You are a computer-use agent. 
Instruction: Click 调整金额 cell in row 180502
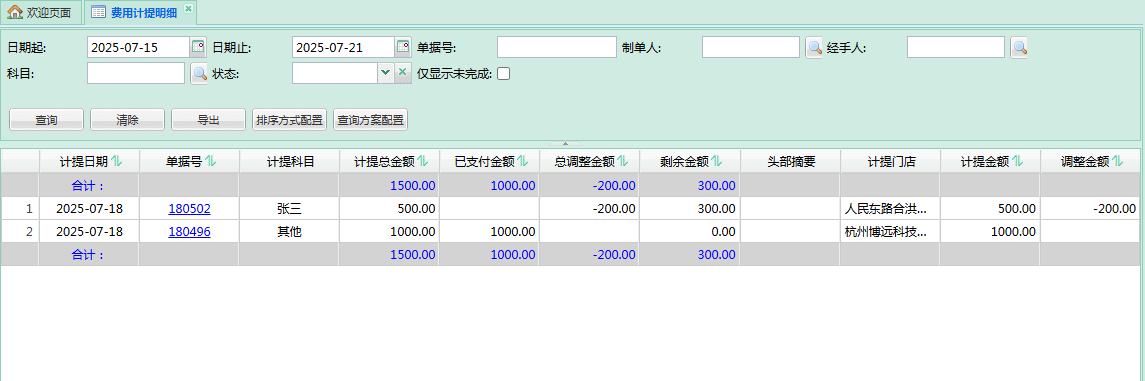click(1091, 209)
